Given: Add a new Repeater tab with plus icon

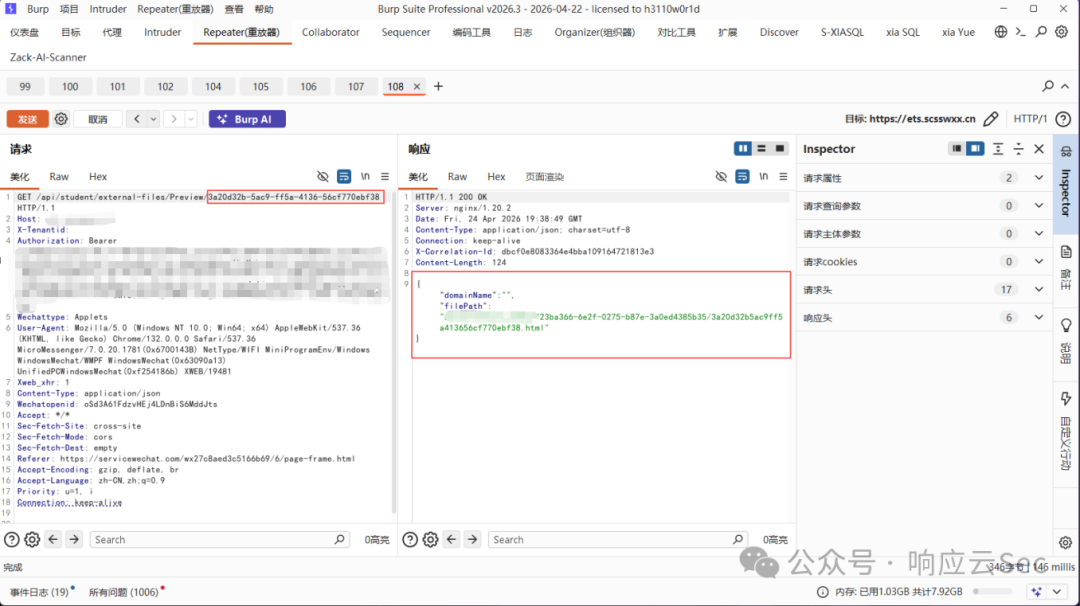Looking at the screenshot, I should tap(438, 87).
